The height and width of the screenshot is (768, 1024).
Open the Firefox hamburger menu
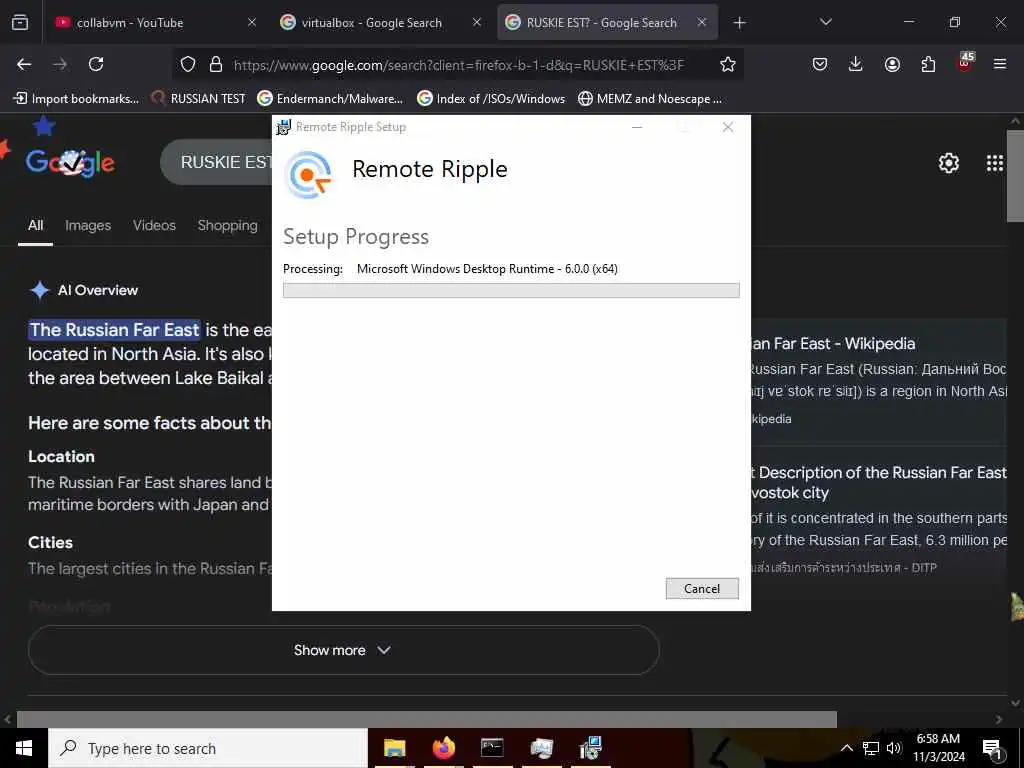[1000, 64]
